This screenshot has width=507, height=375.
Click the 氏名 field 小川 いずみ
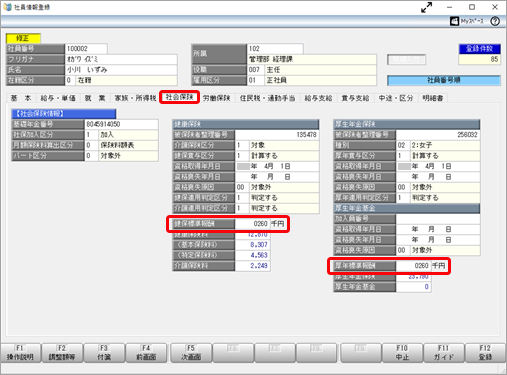point(121,70)
